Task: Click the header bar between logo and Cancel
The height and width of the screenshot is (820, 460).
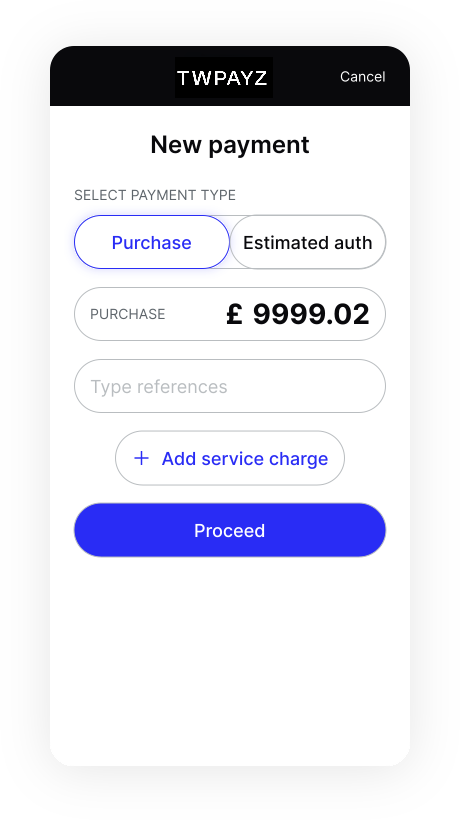Action: 306,77
